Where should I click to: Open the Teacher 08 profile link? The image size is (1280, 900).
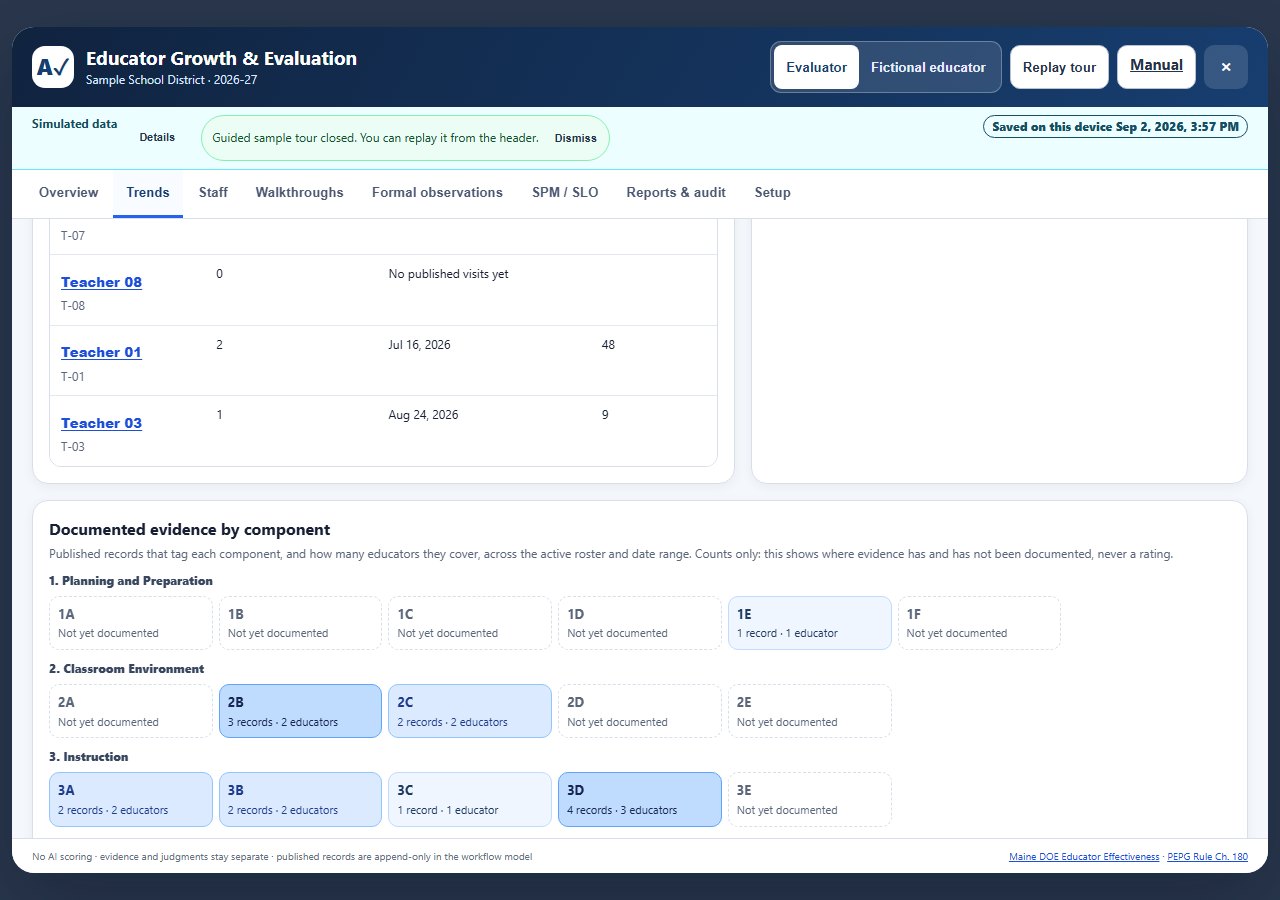coord(101,282)
